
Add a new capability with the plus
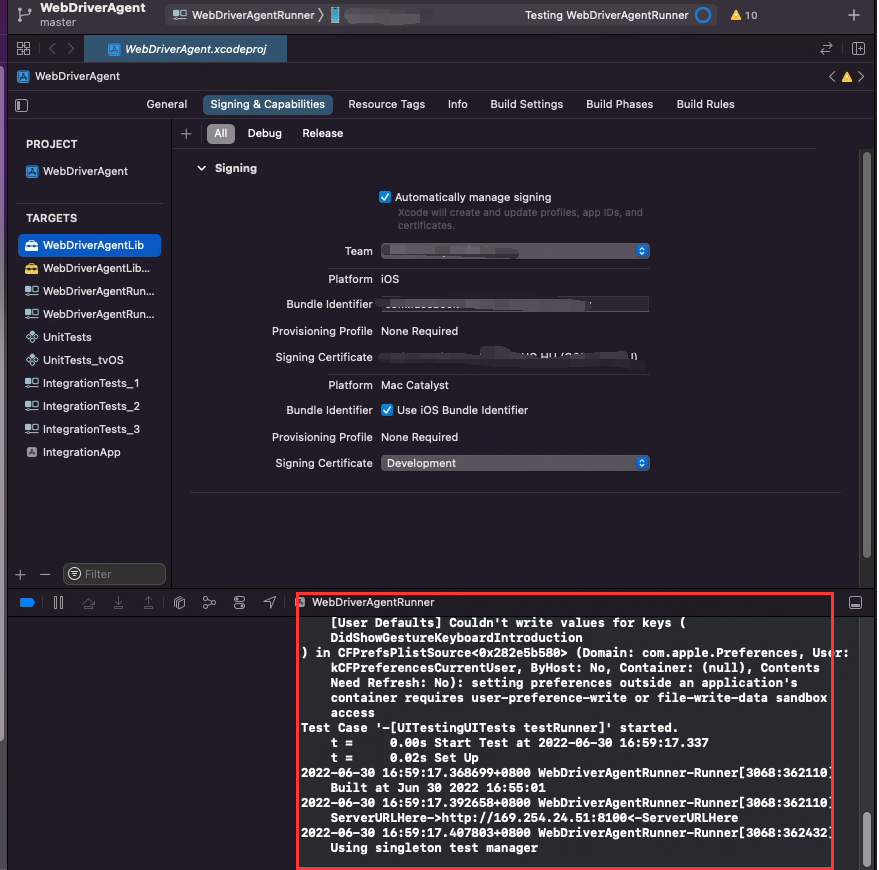186,134
